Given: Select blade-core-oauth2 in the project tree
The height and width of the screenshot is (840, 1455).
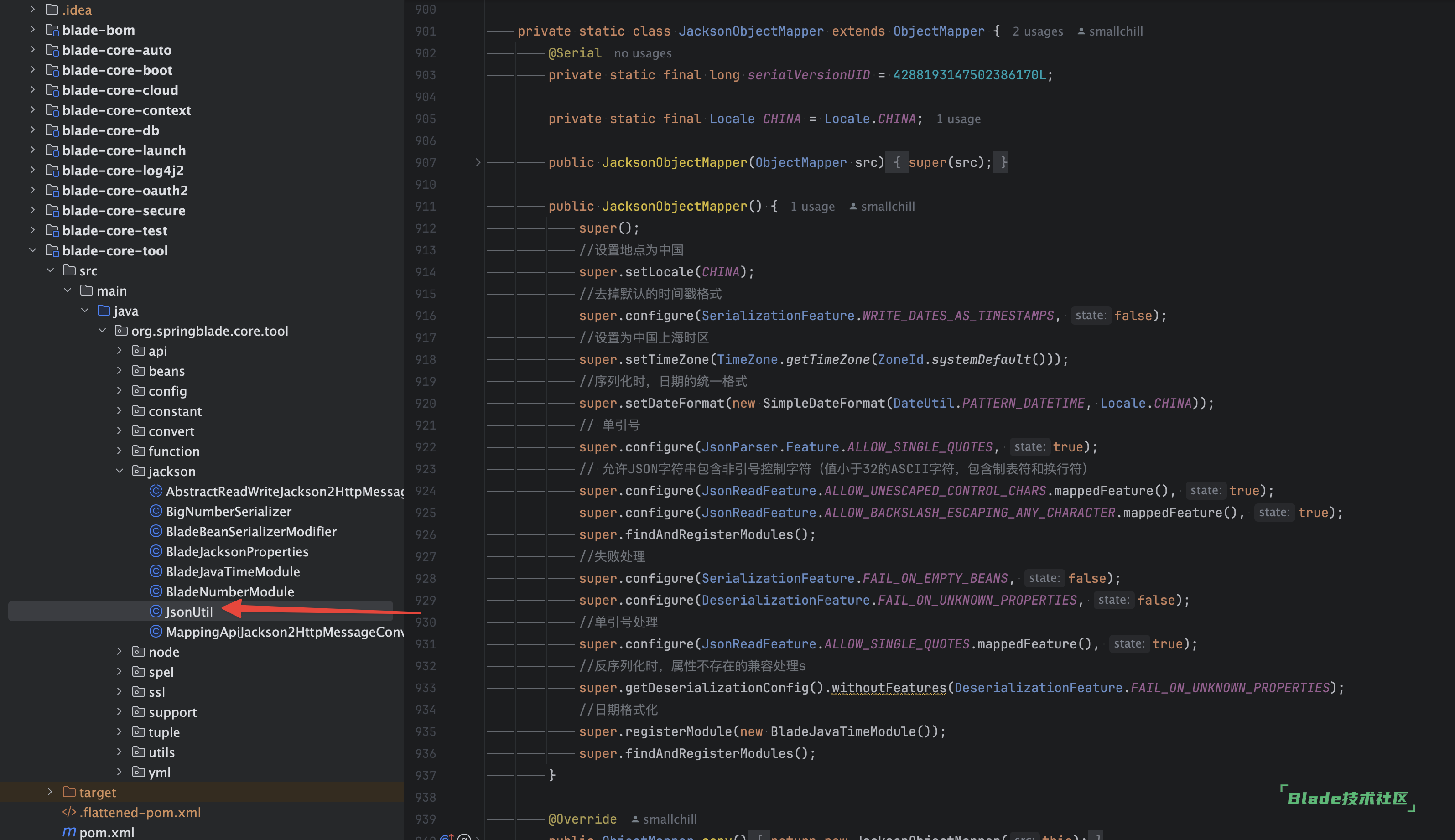Looking at the screenshot, I should (x=125, y=190).
